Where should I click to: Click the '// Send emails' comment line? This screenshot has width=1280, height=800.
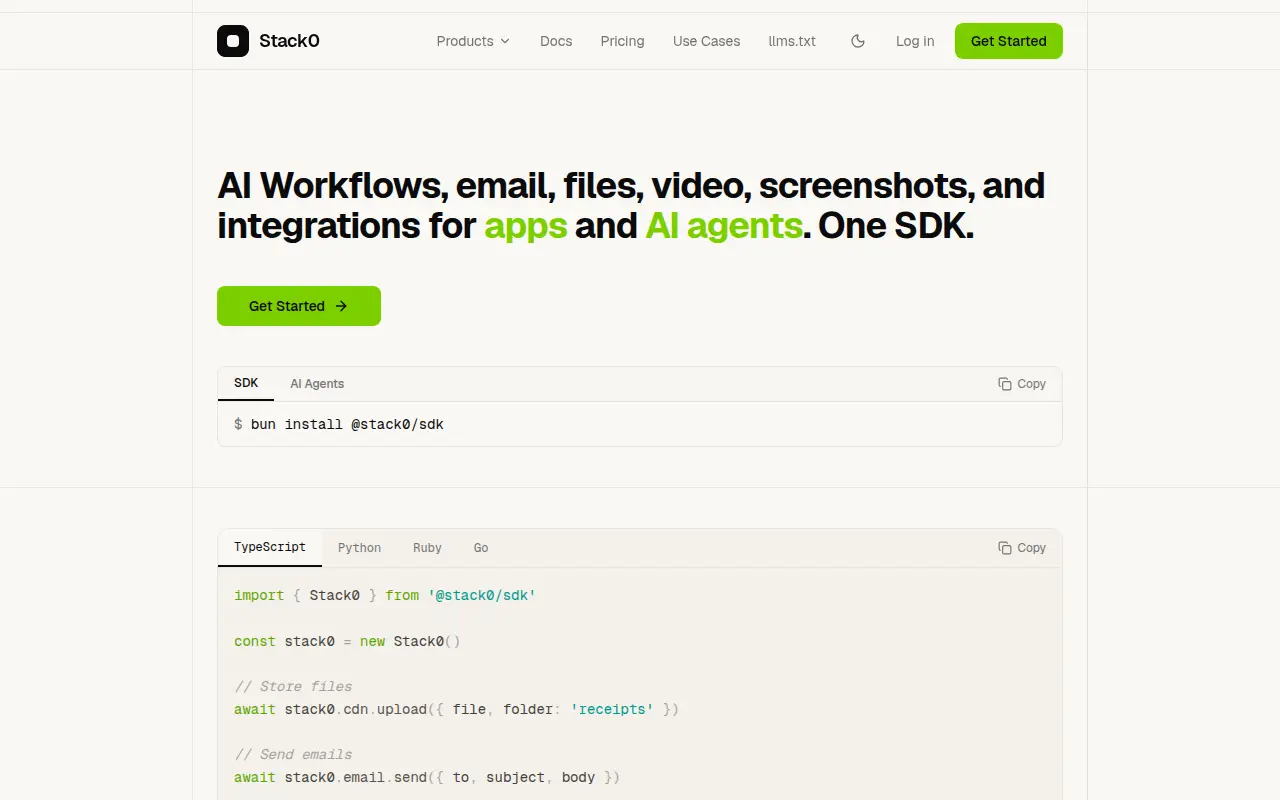pyautogui.click(x=293, y=754)
